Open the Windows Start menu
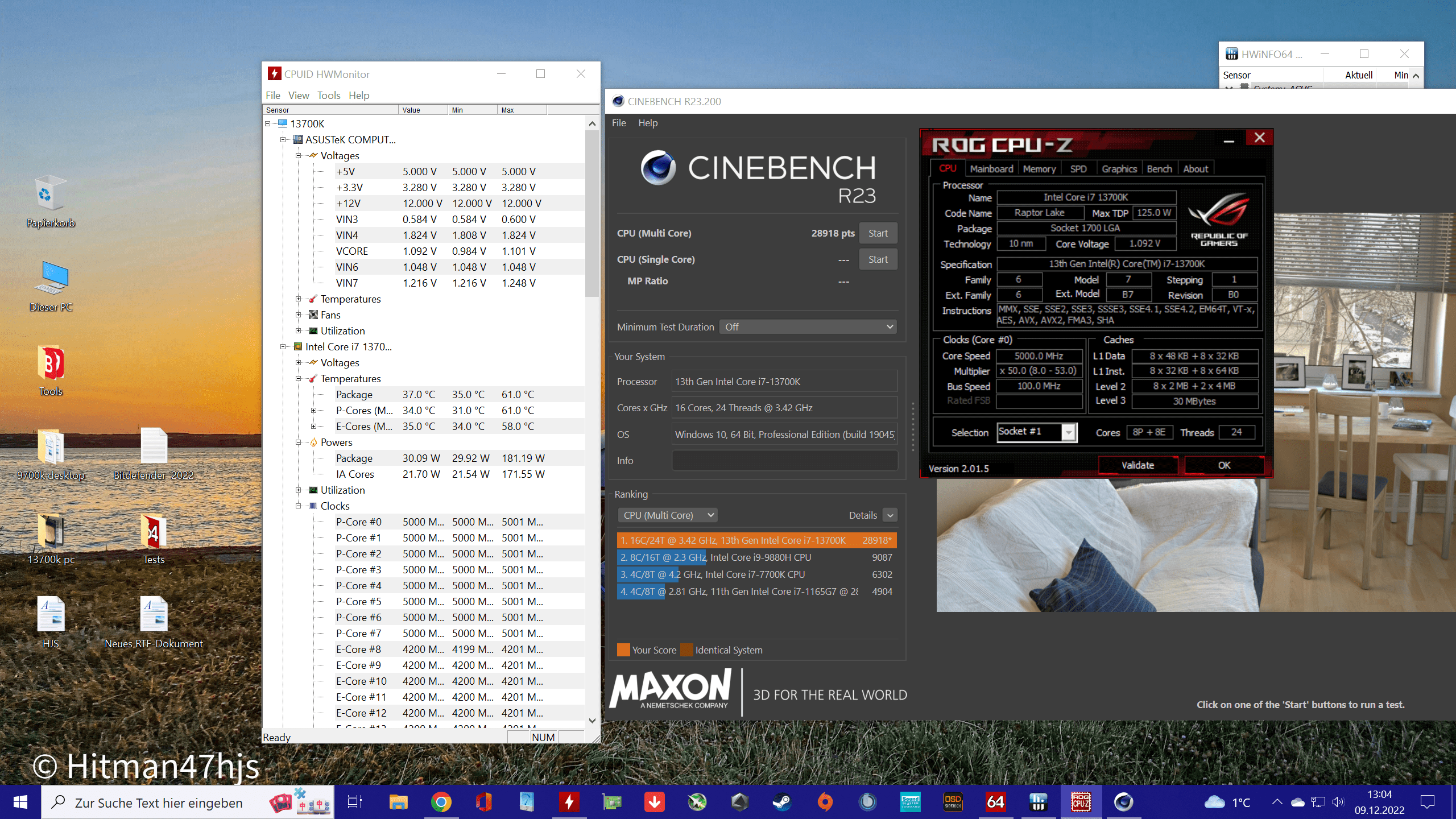This screenshot has width=1456, height=819. pos(20,802)
